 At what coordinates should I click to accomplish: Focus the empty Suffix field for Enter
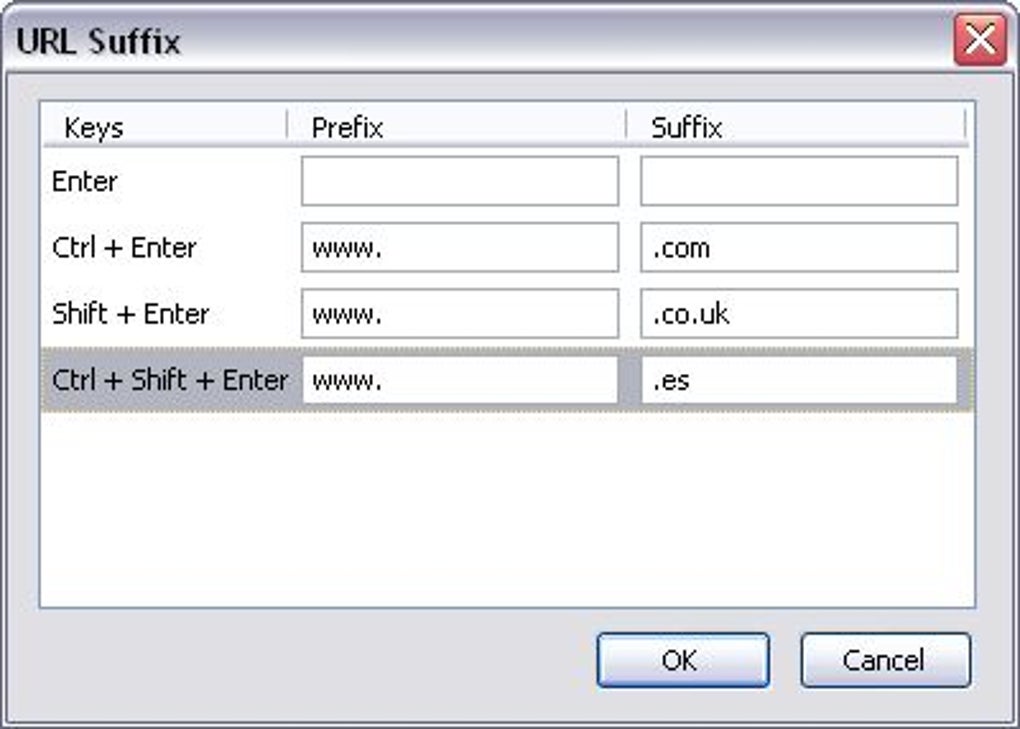tap(798, 181)
